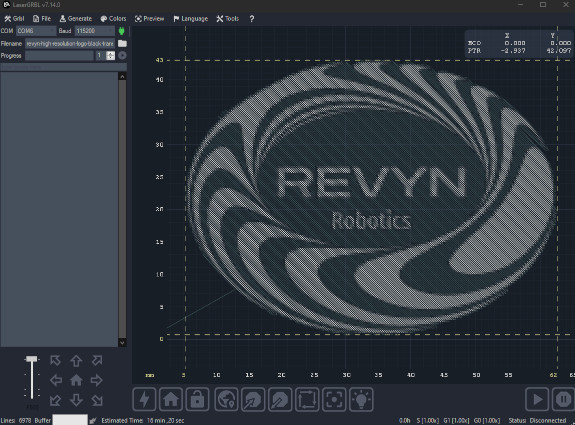Open the Language menu

click(191, 19)
